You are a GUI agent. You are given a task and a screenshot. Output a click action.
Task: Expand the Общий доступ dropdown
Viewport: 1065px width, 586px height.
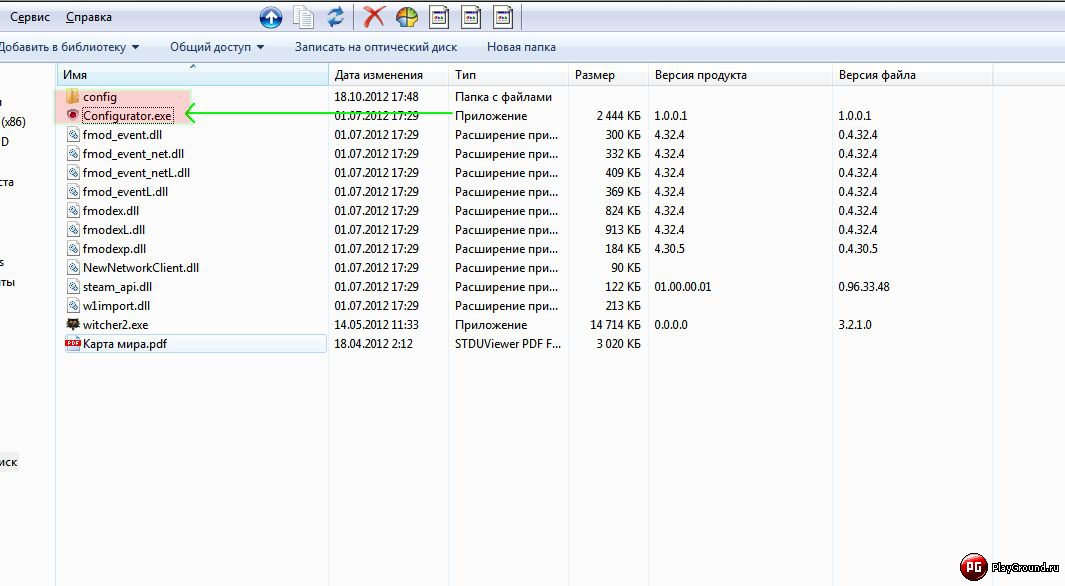pyautogui.click(x=217, y=47)
